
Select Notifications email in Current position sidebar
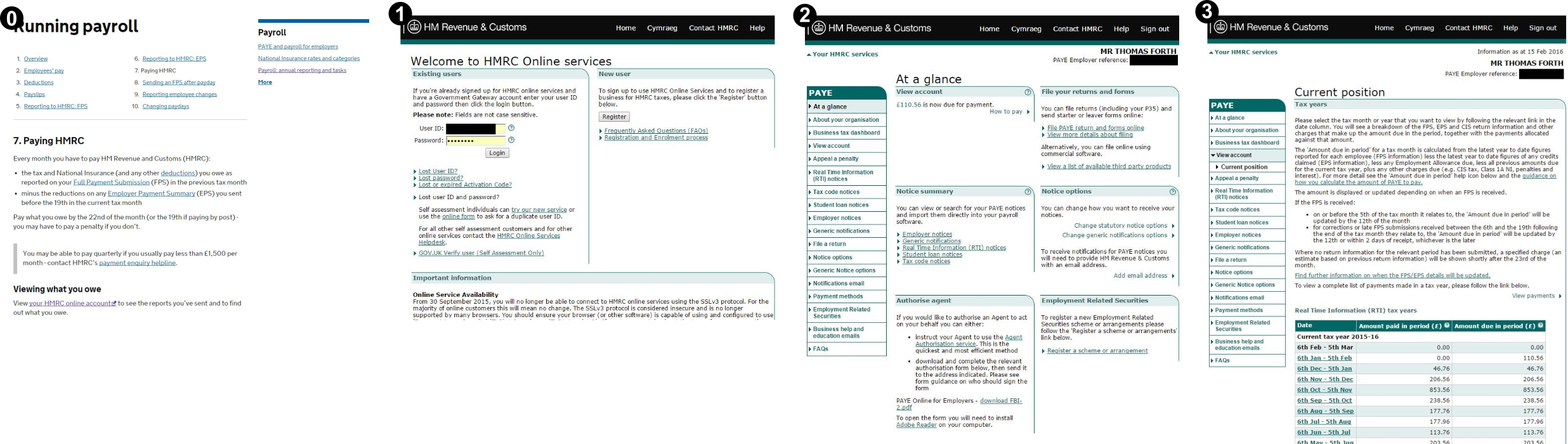coord(1247,297)
